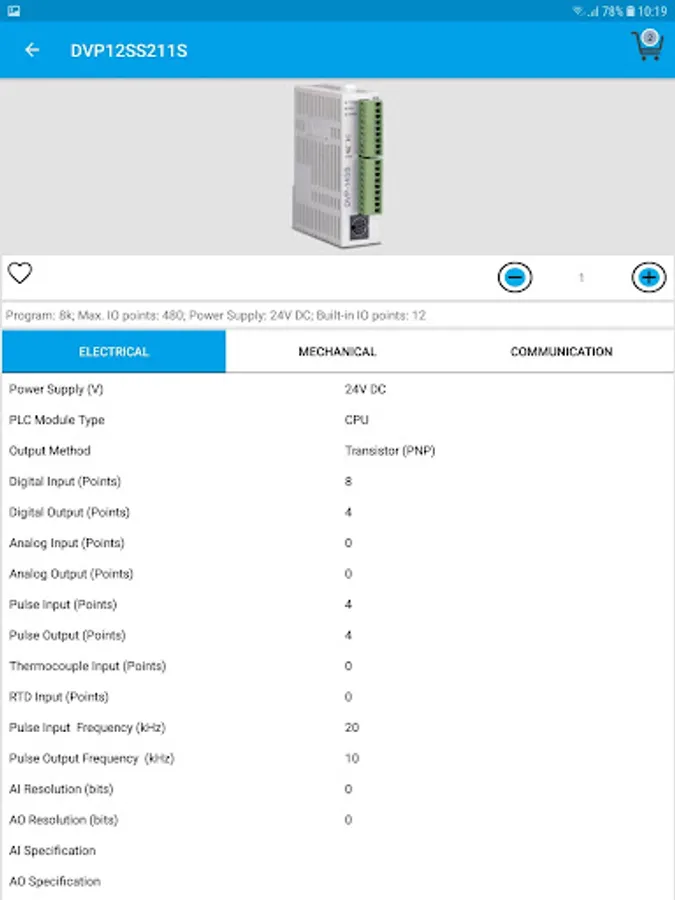Tap the Pulse Output (Points) label
The image size is (675, 900).
67,635
